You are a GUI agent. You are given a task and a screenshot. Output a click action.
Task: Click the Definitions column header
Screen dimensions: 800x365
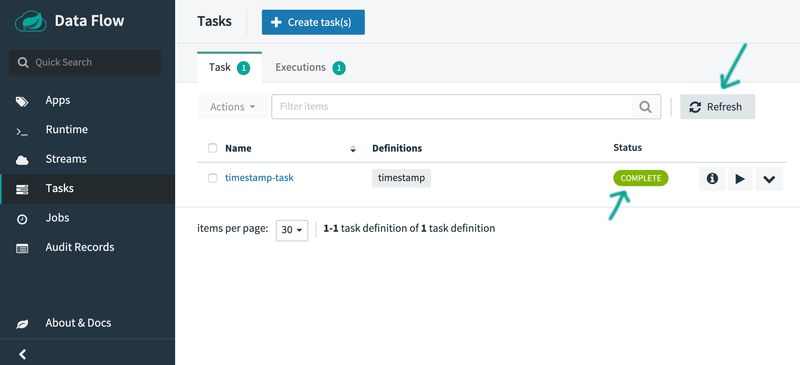(397, 148)
